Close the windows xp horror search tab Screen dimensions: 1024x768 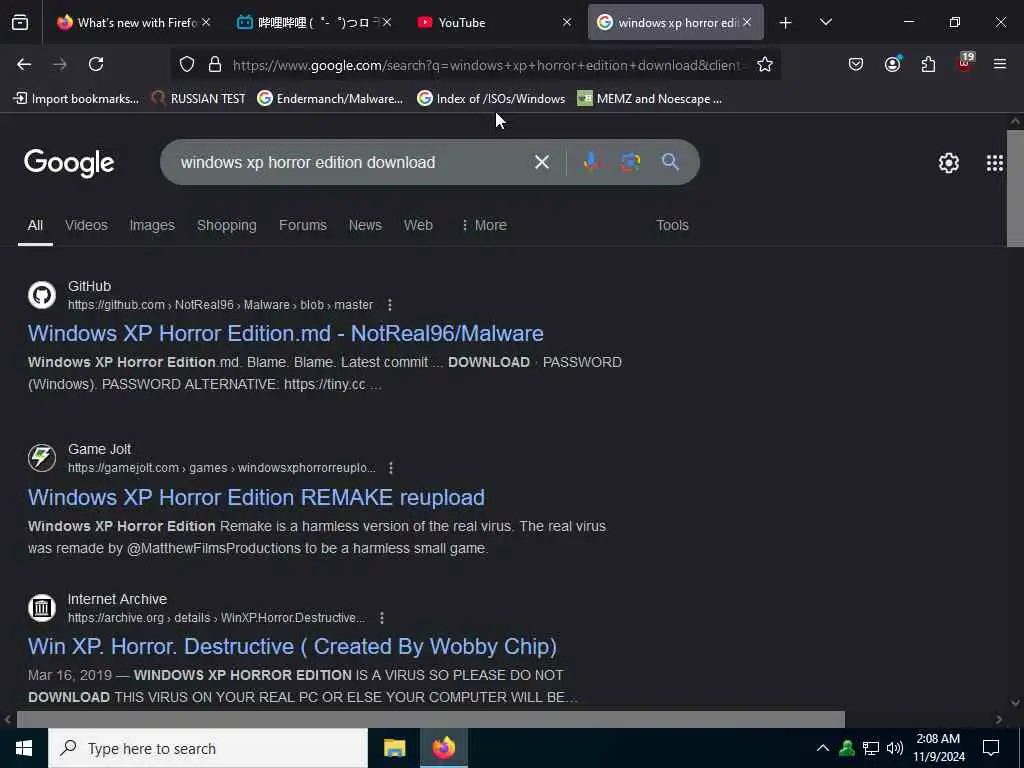(x=746, y=23)
